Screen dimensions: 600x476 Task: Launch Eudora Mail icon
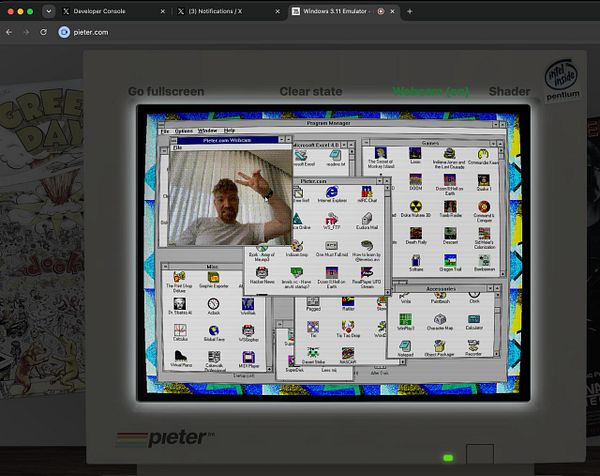(x=367, y=221)
